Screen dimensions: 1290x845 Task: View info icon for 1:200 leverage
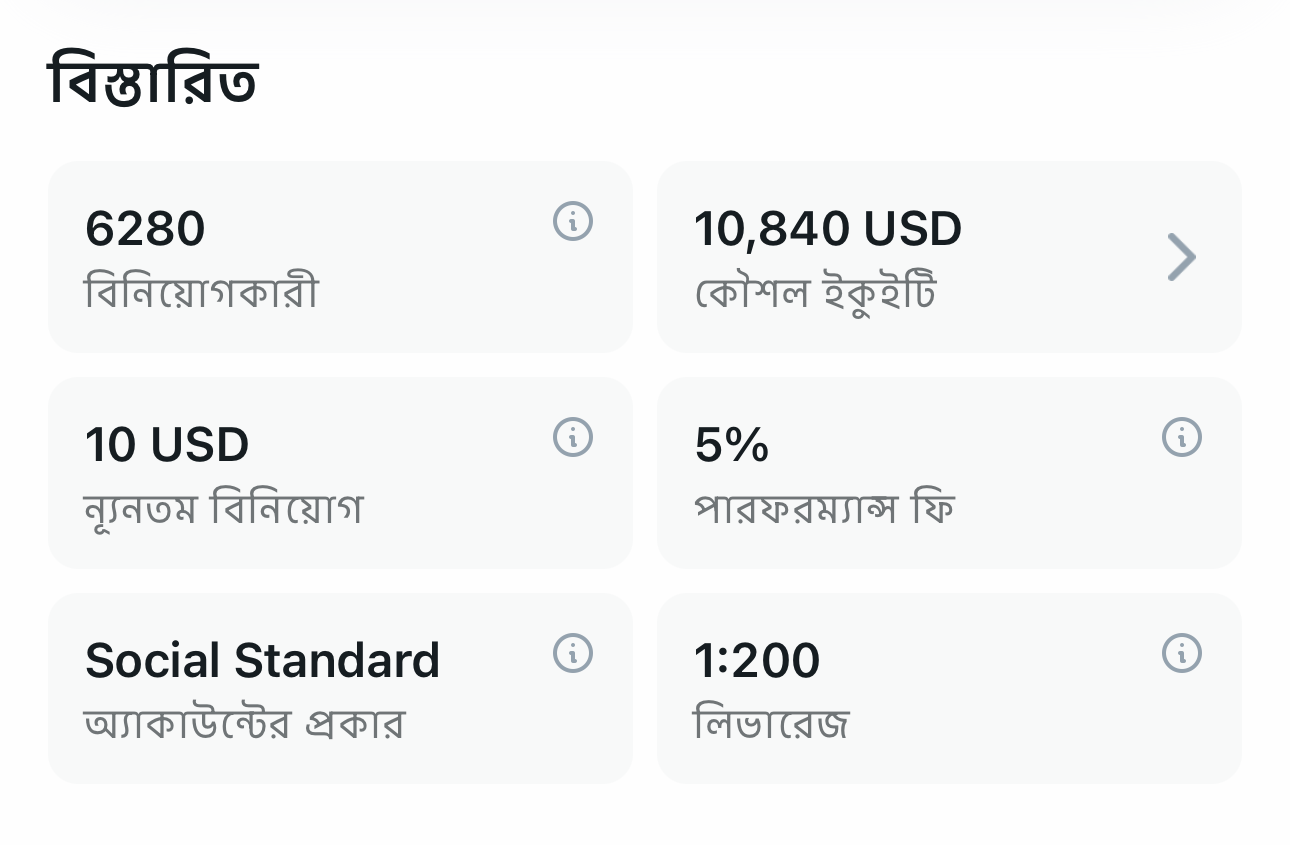click(1181, 653)
